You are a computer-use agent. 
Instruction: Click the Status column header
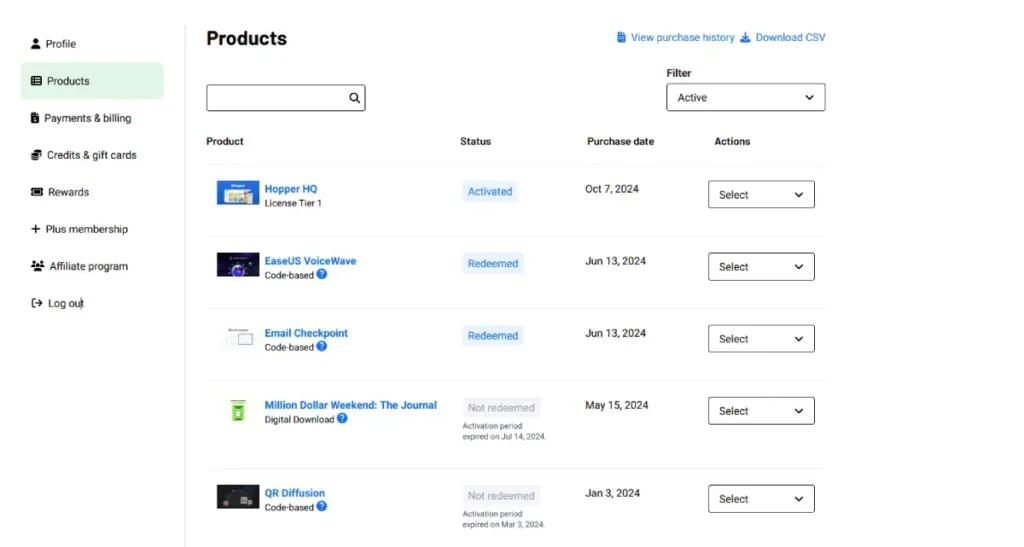pos(475,141)
